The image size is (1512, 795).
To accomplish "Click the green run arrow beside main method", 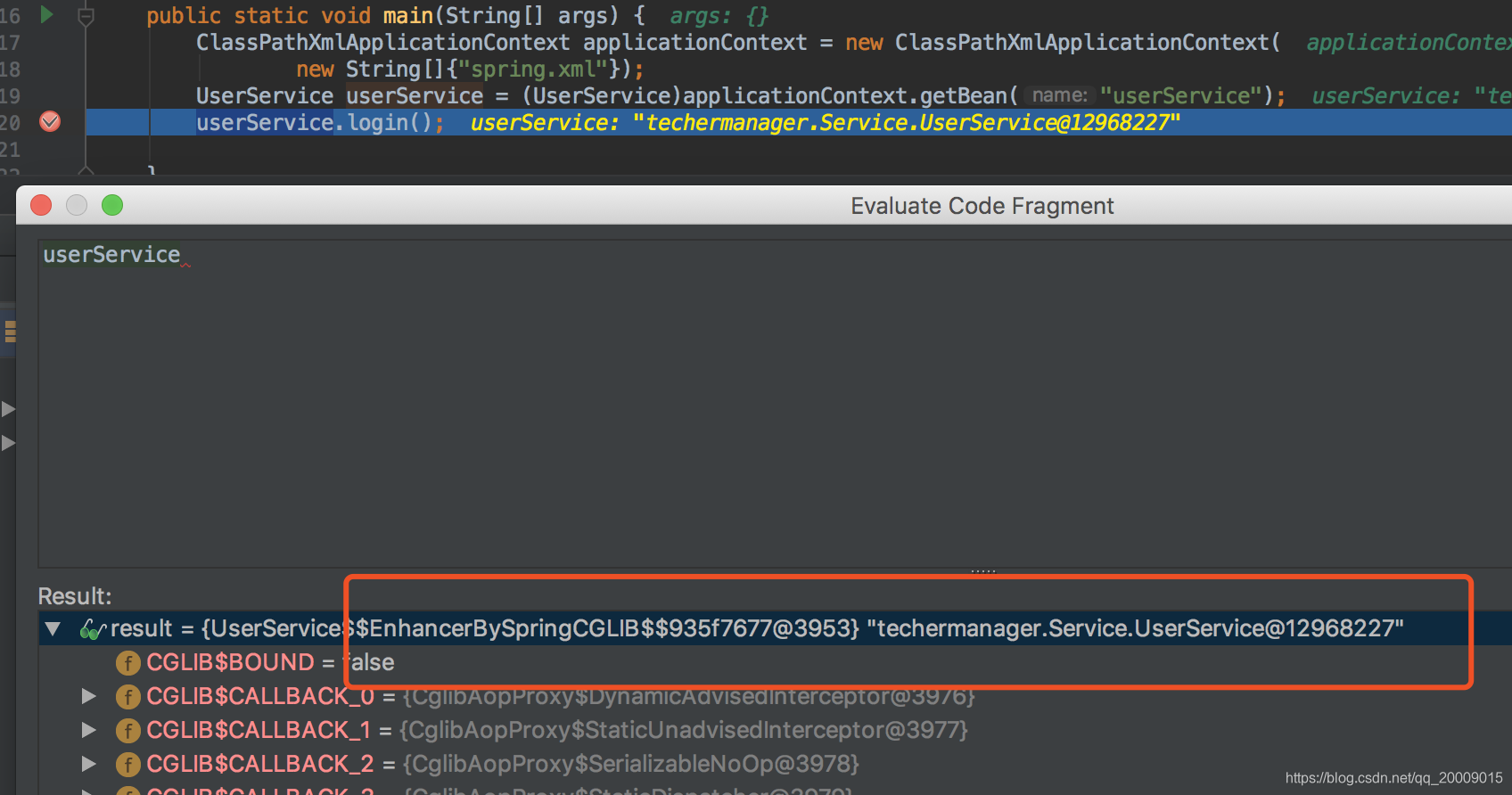I will click(46, 14).
